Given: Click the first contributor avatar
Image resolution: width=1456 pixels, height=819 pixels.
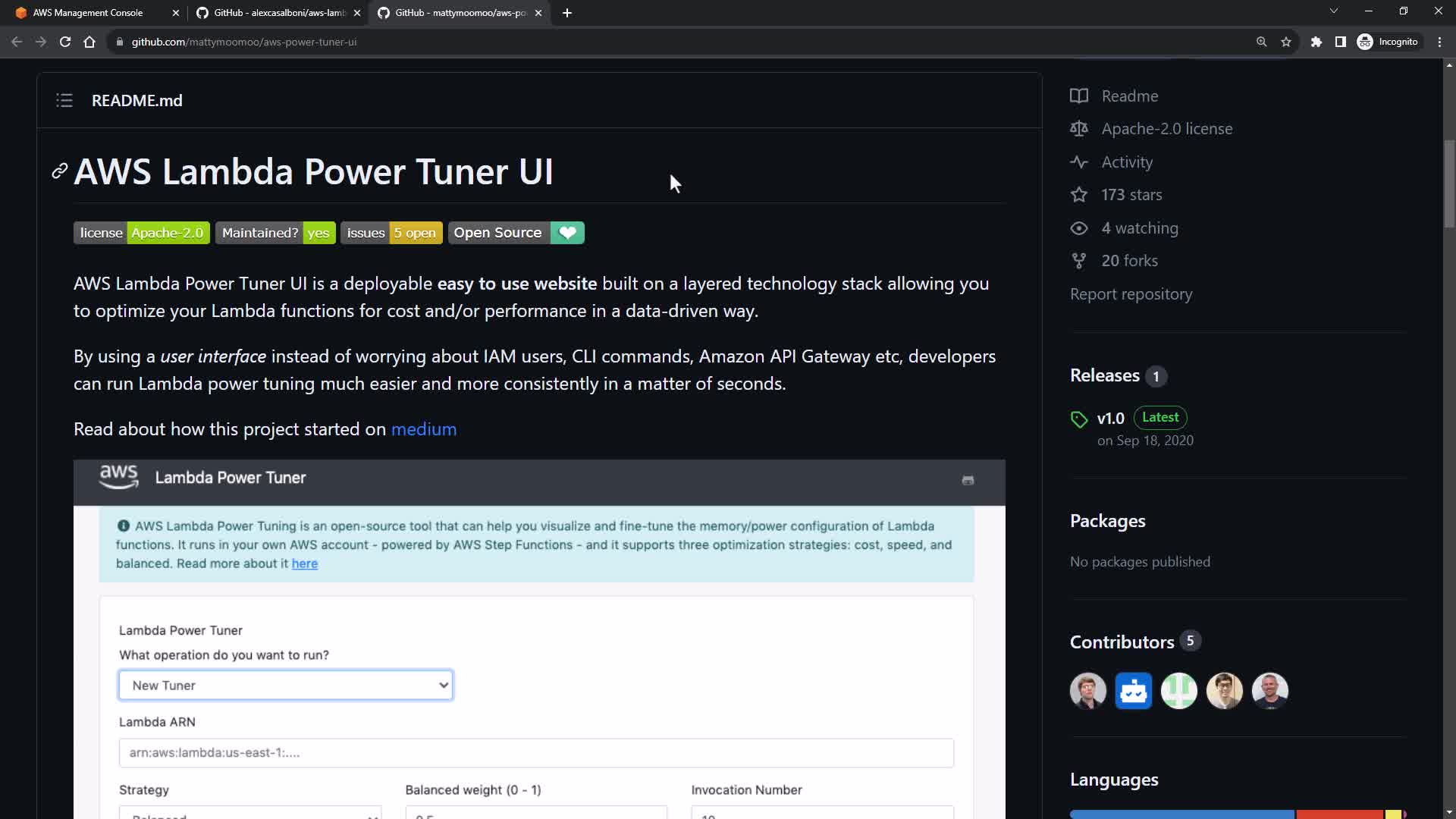Looking at the screenshot, I should (1087, 691).
